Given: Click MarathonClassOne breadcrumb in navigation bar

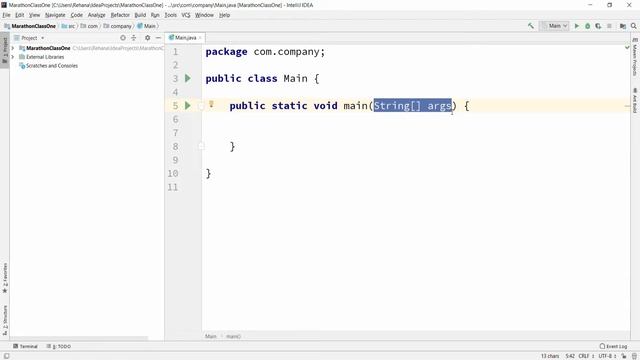Looking at the screenshot, I should [30, 26].
